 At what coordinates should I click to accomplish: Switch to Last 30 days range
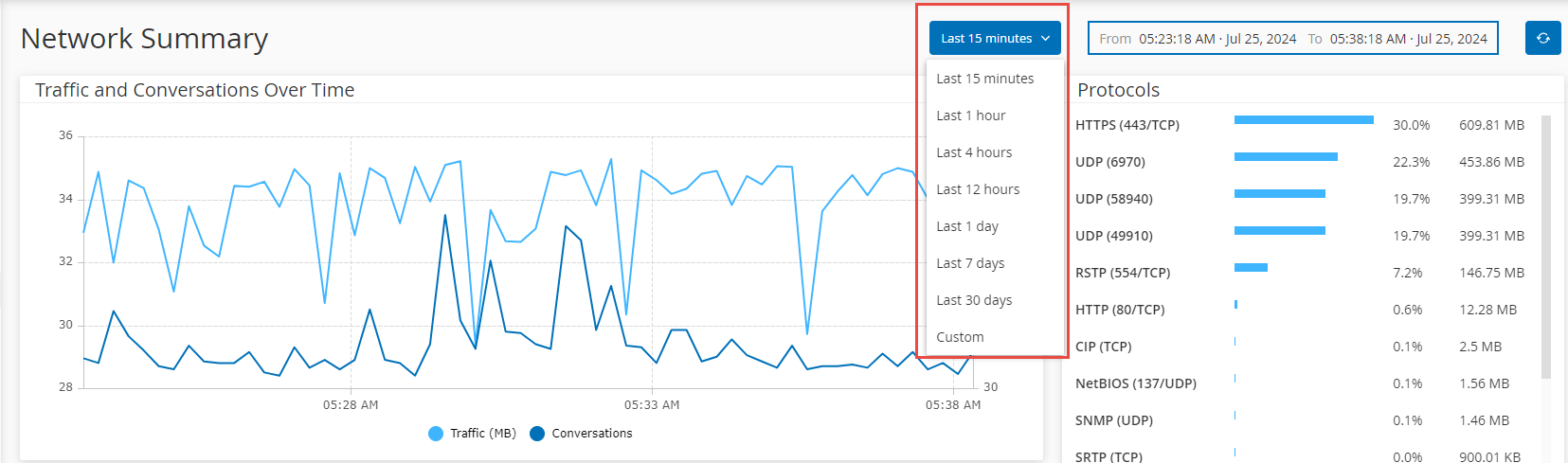point(973,300)
